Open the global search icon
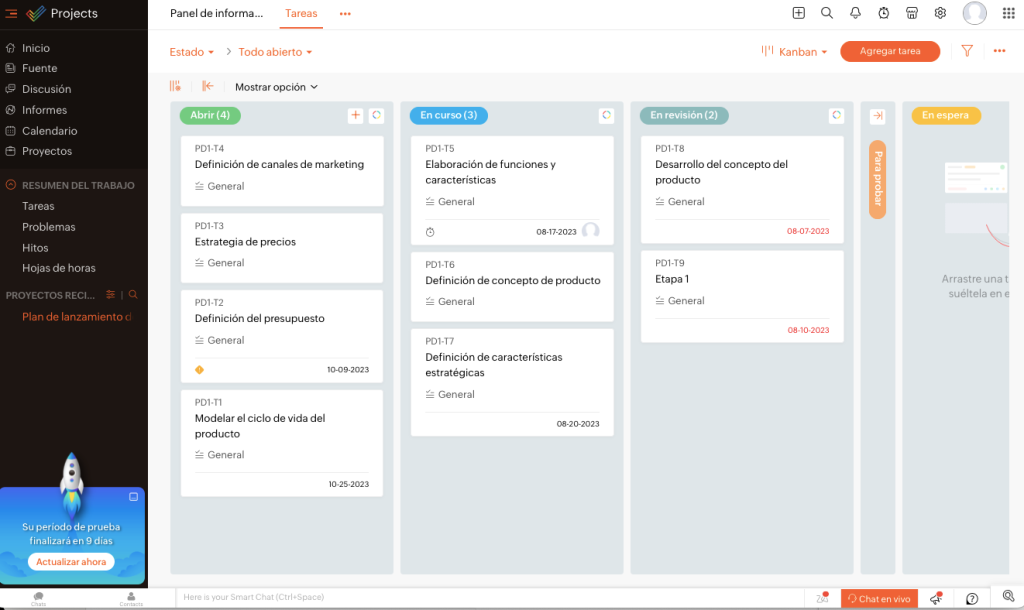The width and height of the screenshot is (1024, 610). 827,13
